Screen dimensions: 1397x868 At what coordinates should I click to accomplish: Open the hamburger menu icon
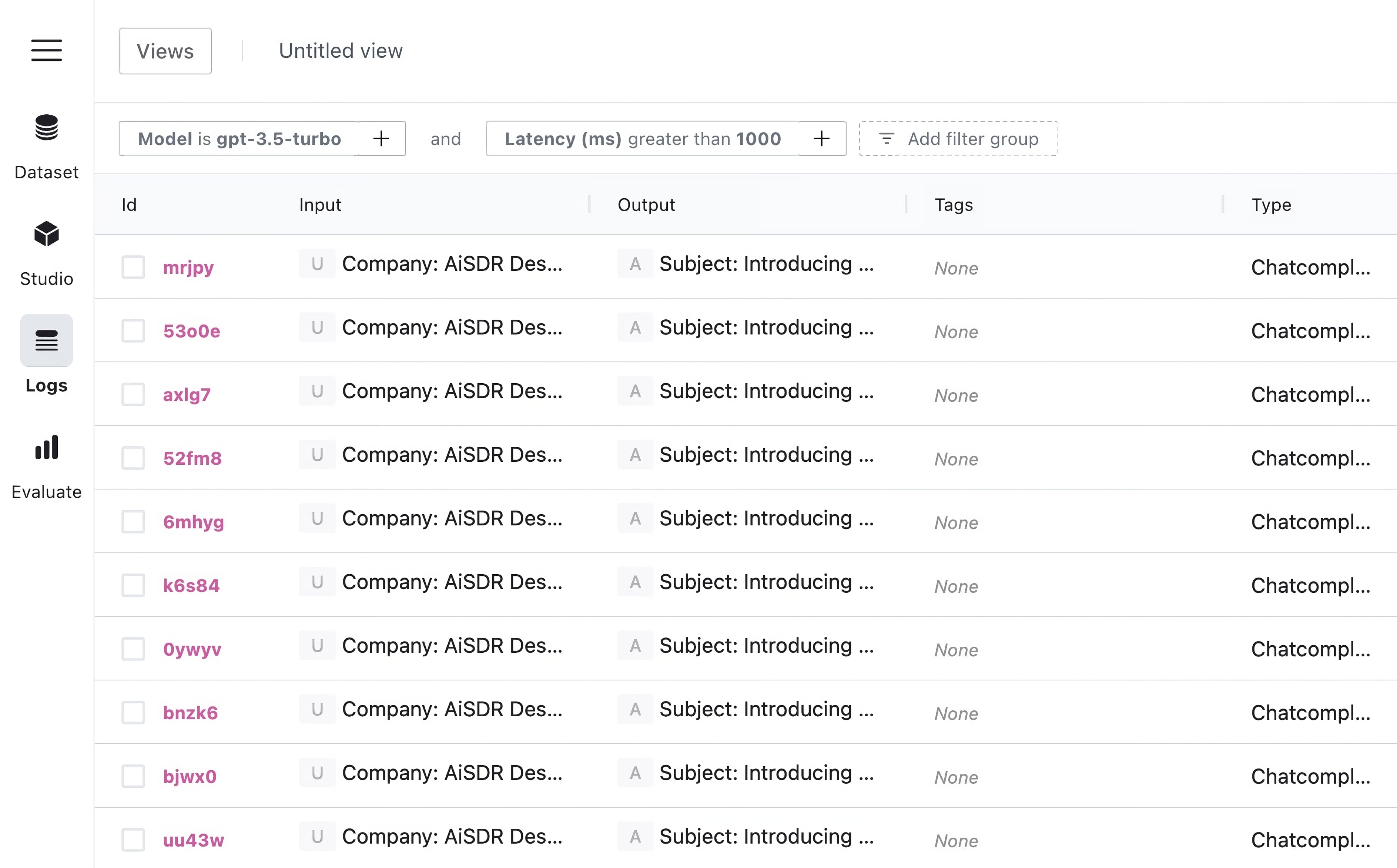click(x=47, y=51)
